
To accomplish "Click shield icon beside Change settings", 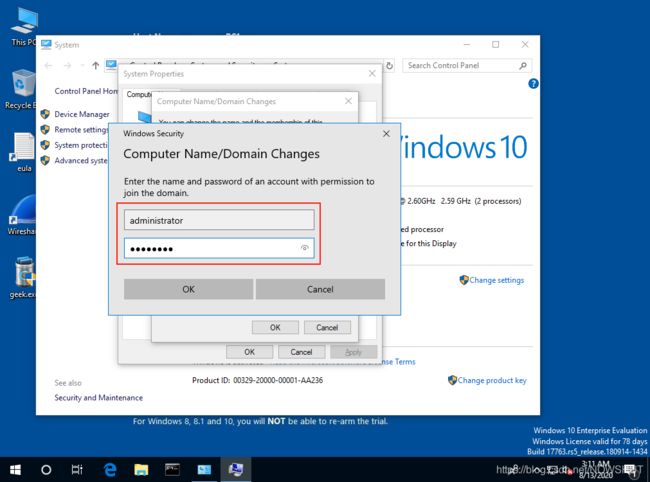I will point(464,280).
